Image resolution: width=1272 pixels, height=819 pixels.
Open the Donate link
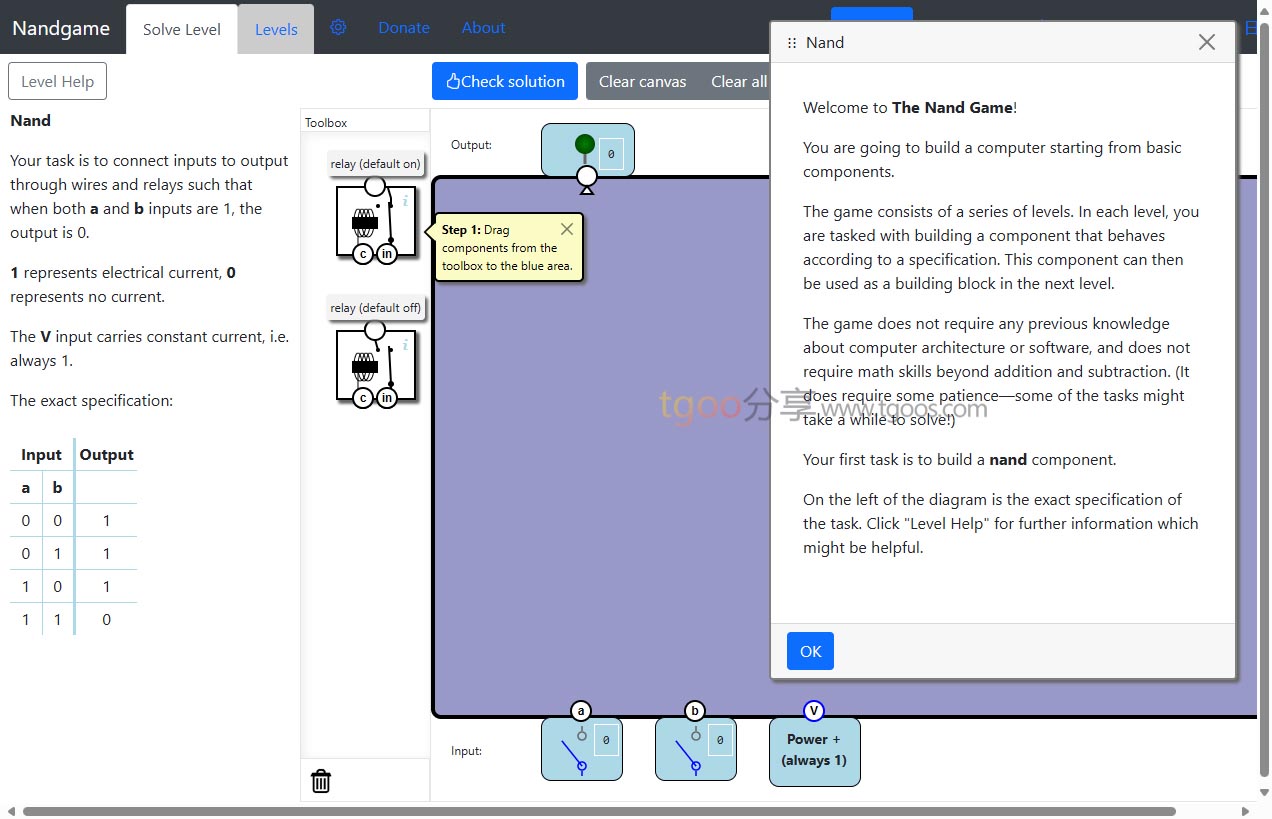[x=404, y=28]
